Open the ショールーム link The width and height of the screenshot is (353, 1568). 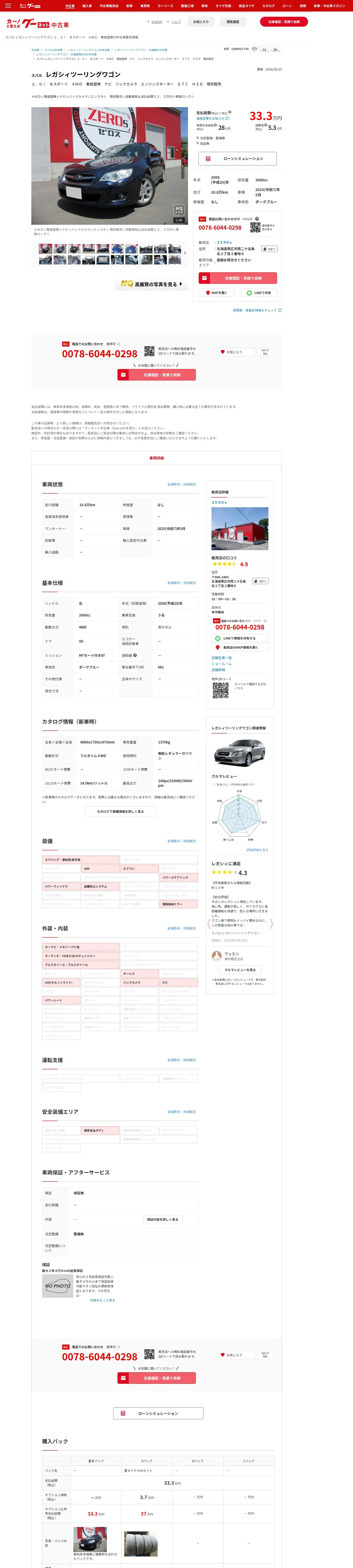(x=221, y=664)
